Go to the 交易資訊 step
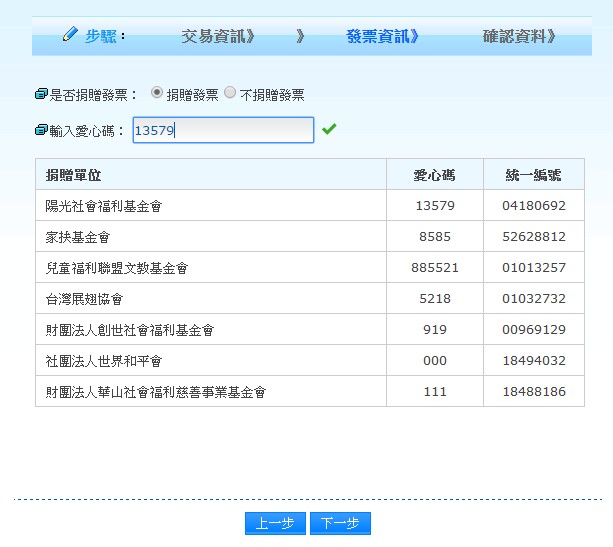This screenshot has height=547, width=613. point(218,36)
